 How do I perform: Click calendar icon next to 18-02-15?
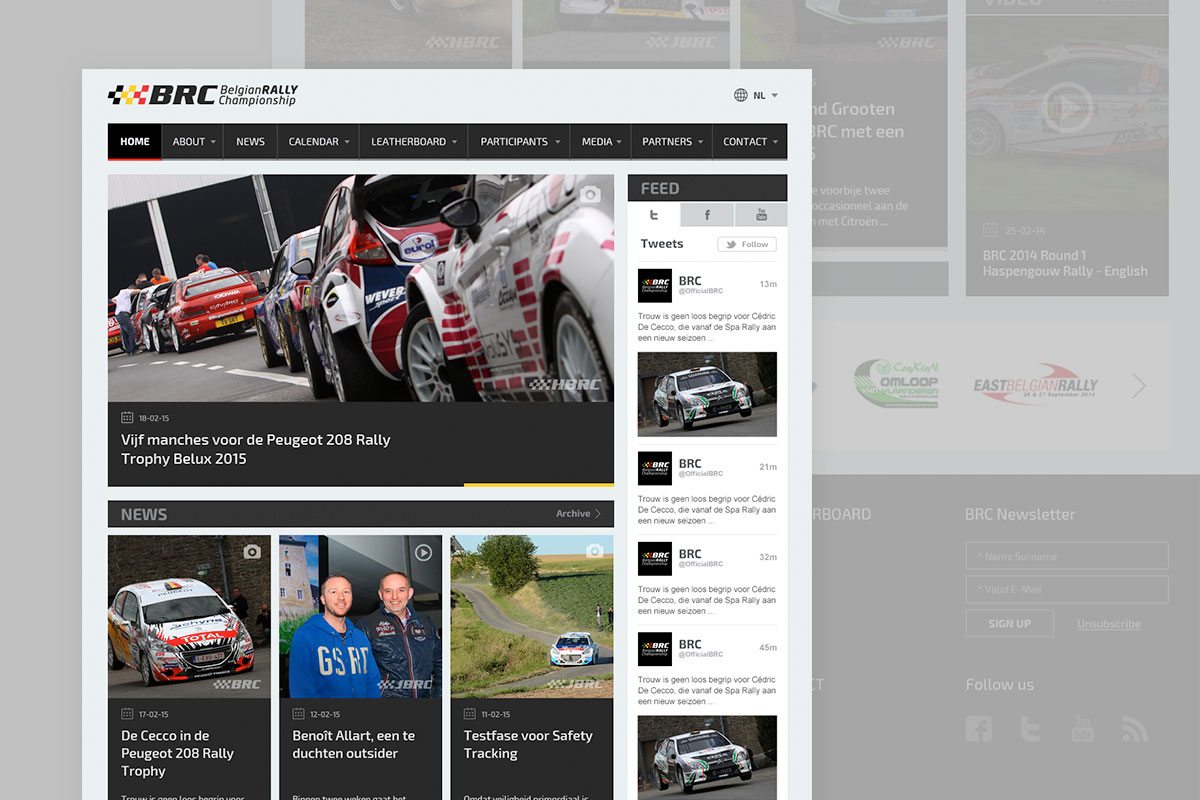(127, 417)
